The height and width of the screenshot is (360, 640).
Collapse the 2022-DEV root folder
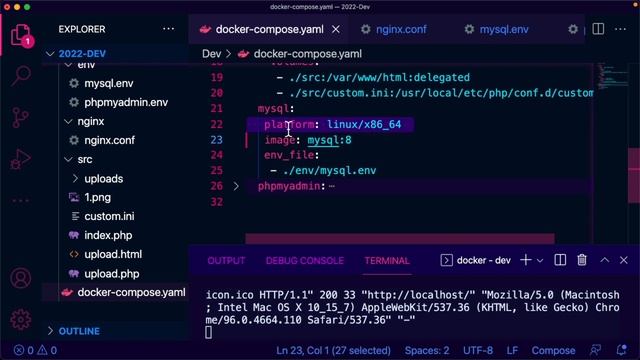pos(82,53)
